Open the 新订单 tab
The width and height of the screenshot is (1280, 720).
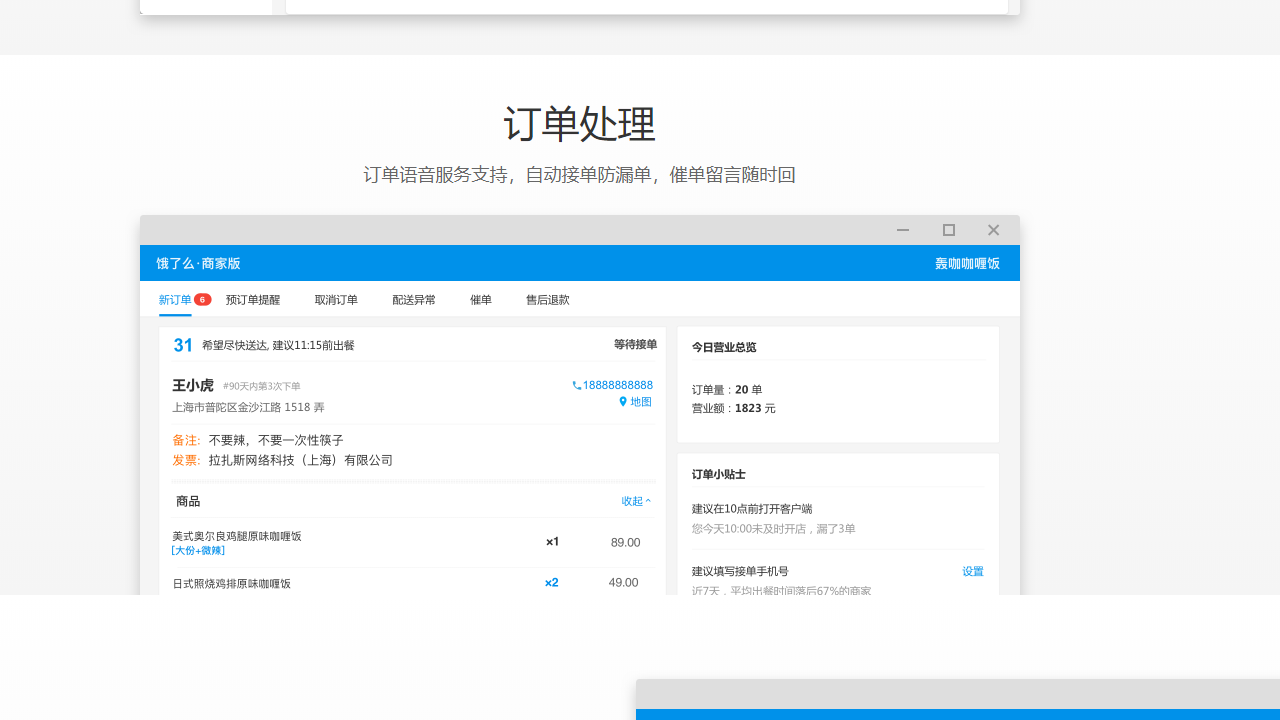coord(175,299)
